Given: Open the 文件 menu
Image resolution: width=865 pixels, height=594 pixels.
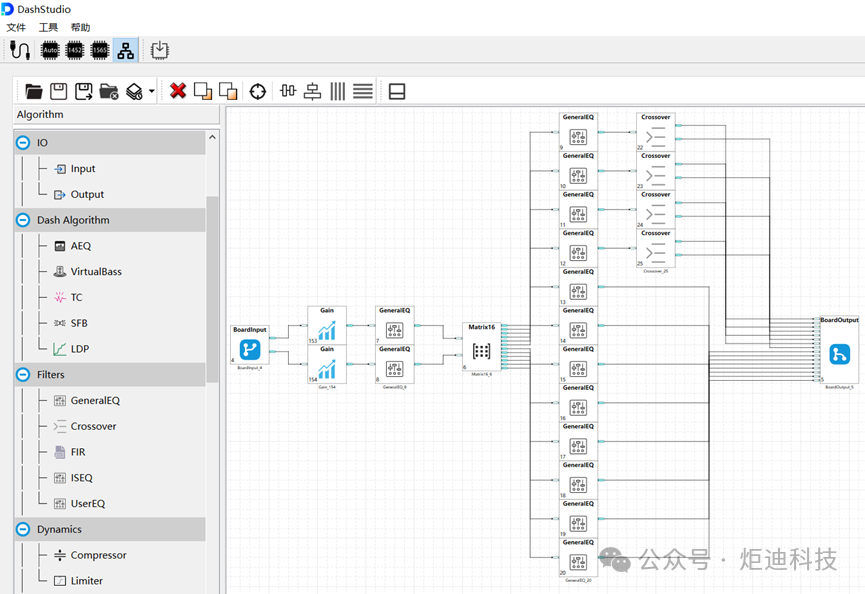Looking at the screenshot, I should (x=16, y=27).
